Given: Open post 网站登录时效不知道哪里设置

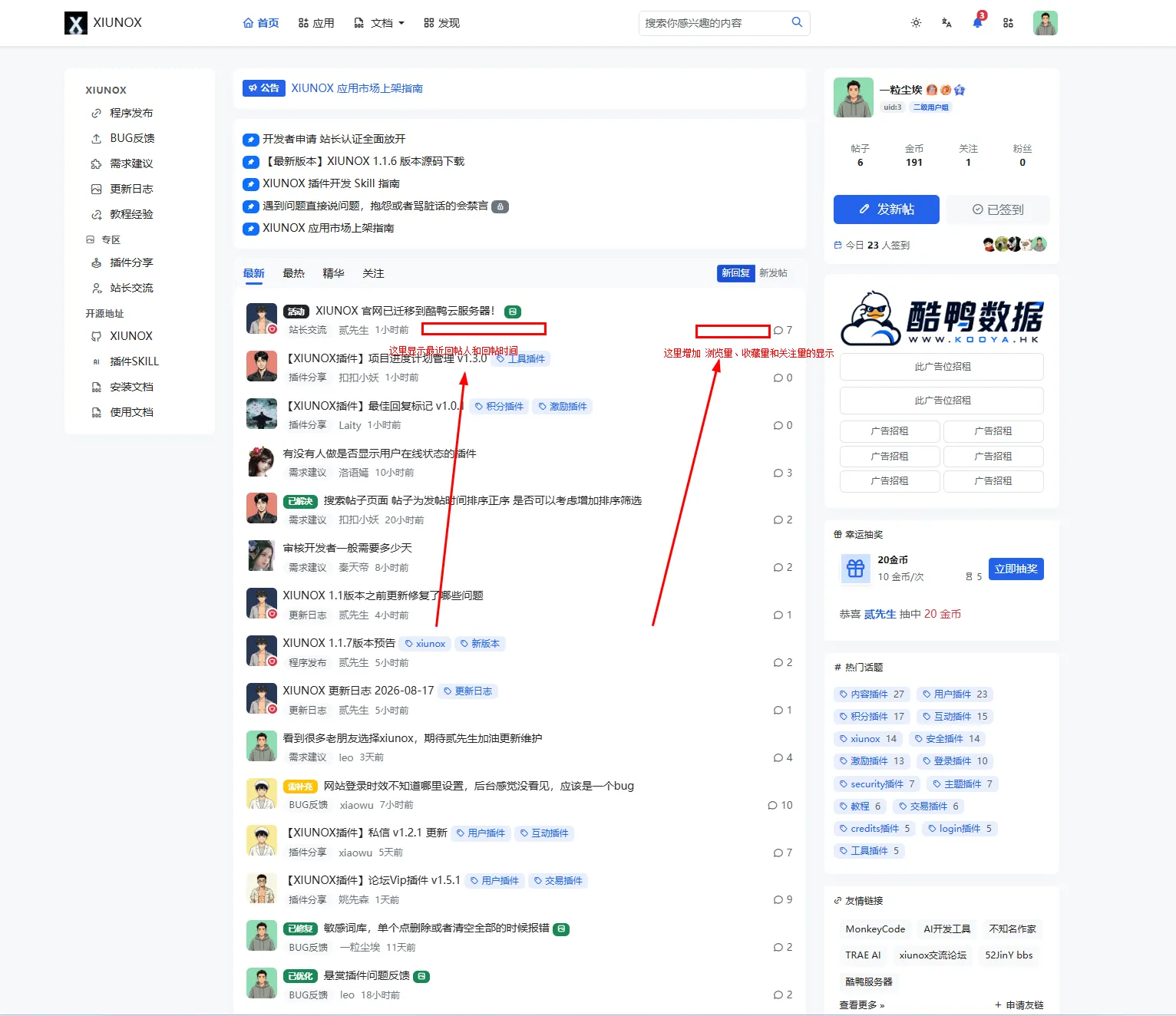Looking at the screenshot, I should click(479, 786).
